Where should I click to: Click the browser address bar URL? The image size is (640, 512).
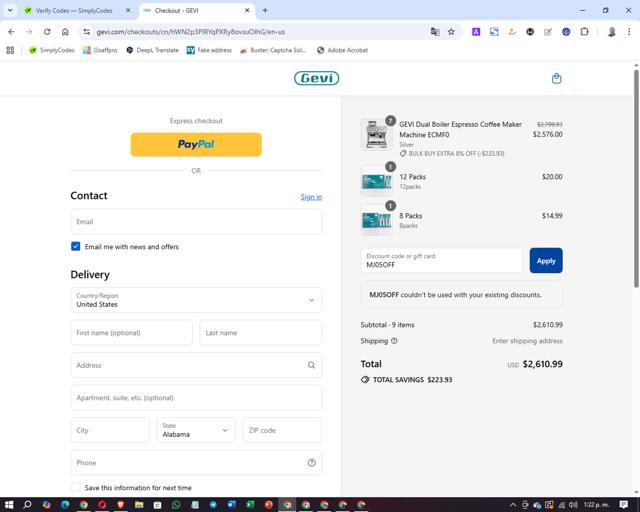point(191,32)
